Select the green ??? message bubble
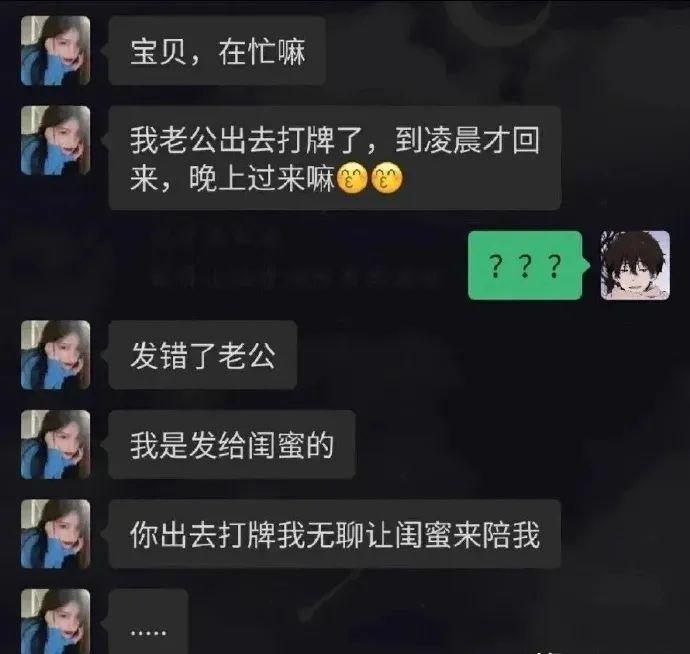Screen dimensions: 690x654 pos(525,265)
